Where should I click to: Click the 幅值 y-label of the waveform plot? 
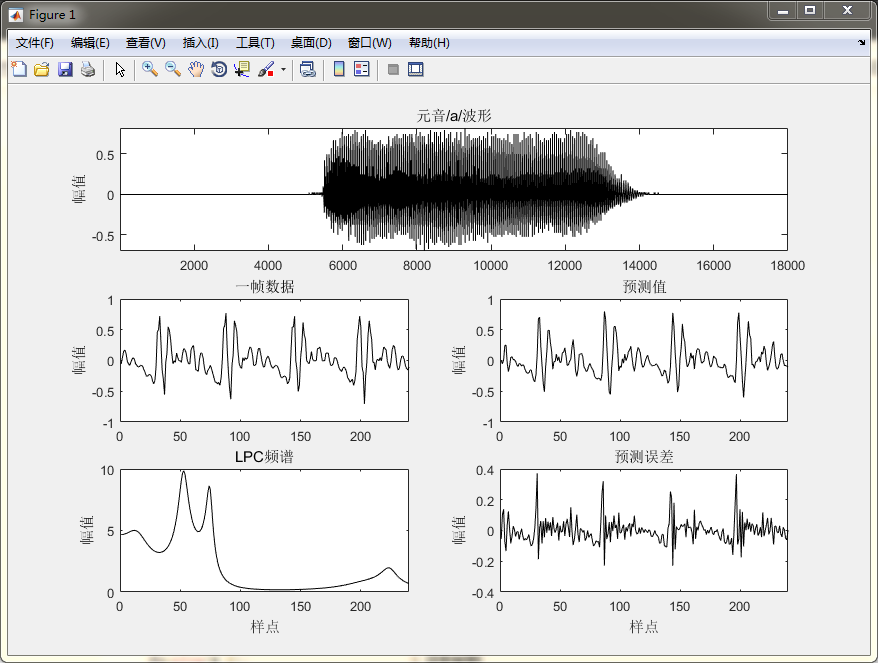79,189
